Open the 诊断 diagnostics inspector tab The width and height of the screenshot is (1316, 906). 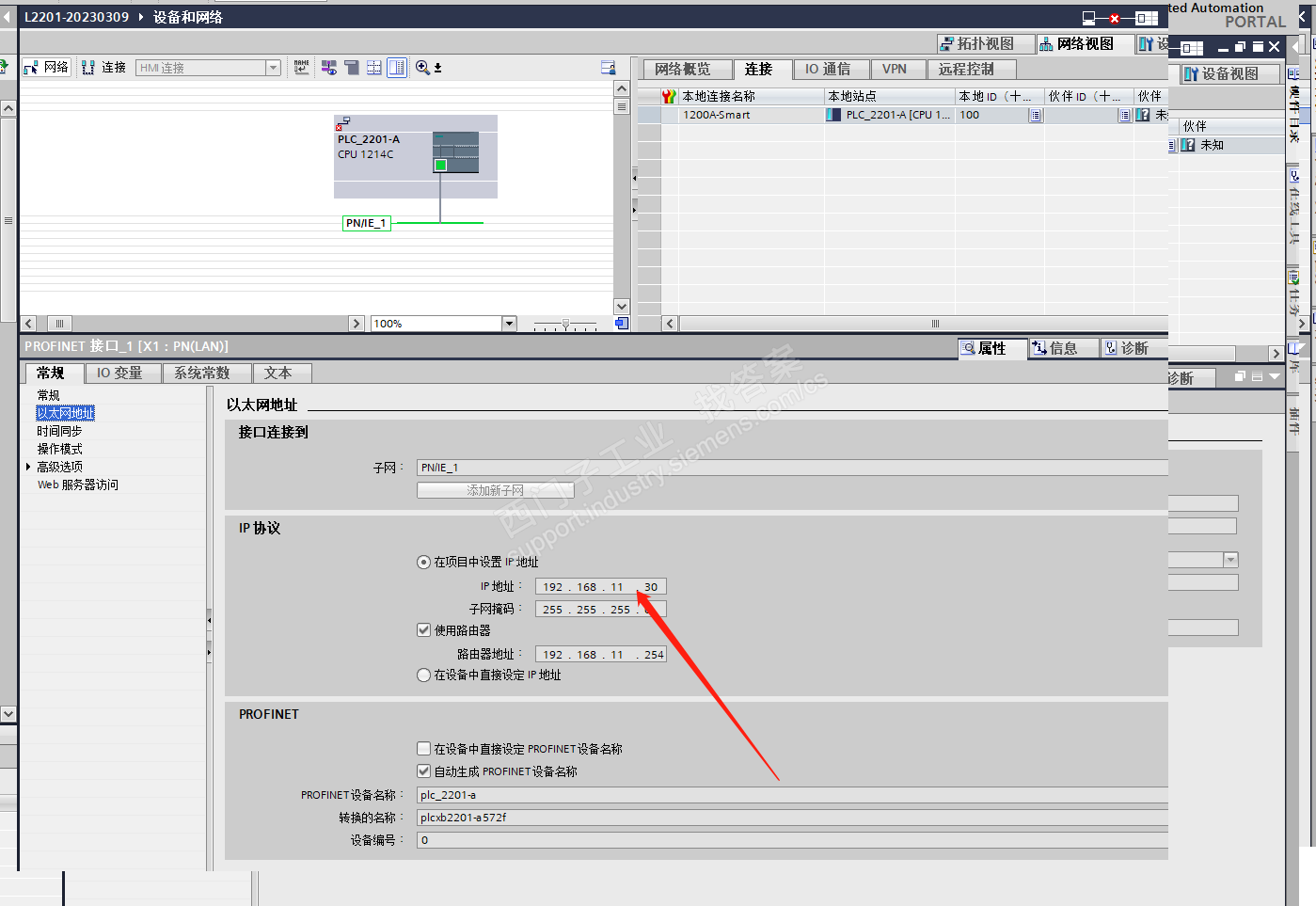[x=1134, y=348]
